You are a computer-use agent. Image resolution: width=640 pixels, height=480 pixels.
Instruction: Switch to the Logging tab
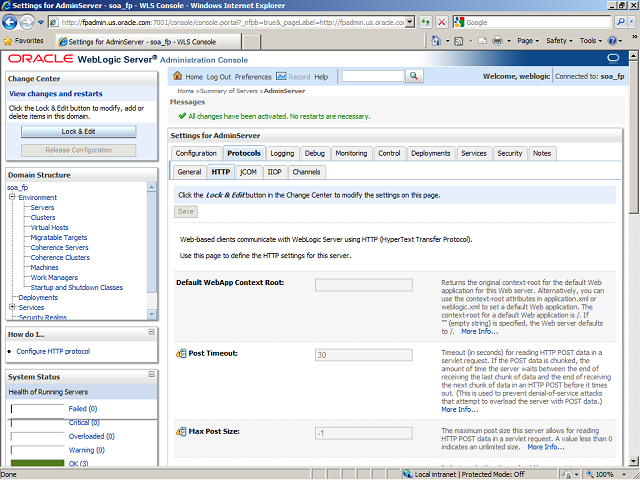pos(282,153)
